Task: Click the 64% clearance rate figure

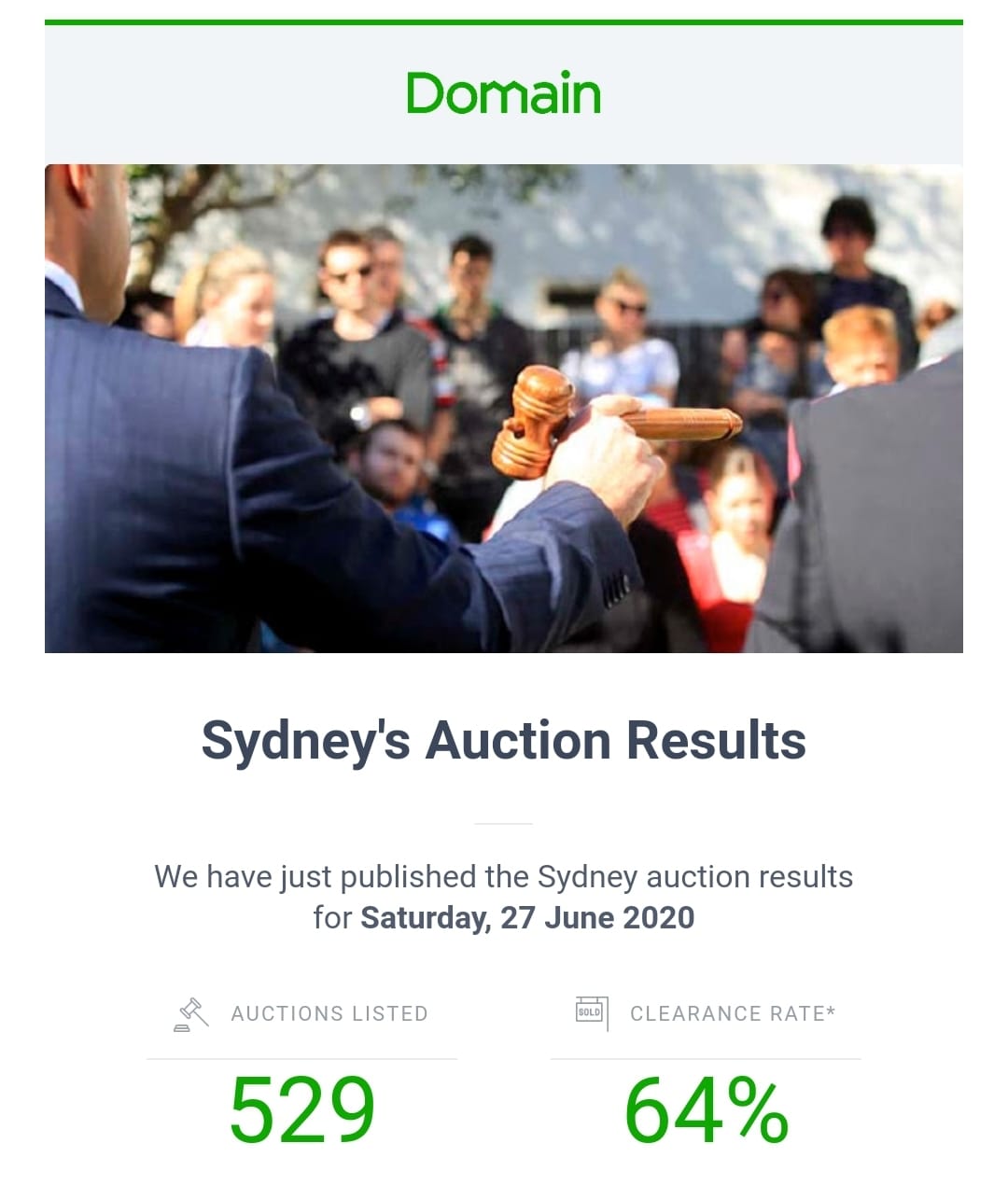Action: click(707, 1109)
